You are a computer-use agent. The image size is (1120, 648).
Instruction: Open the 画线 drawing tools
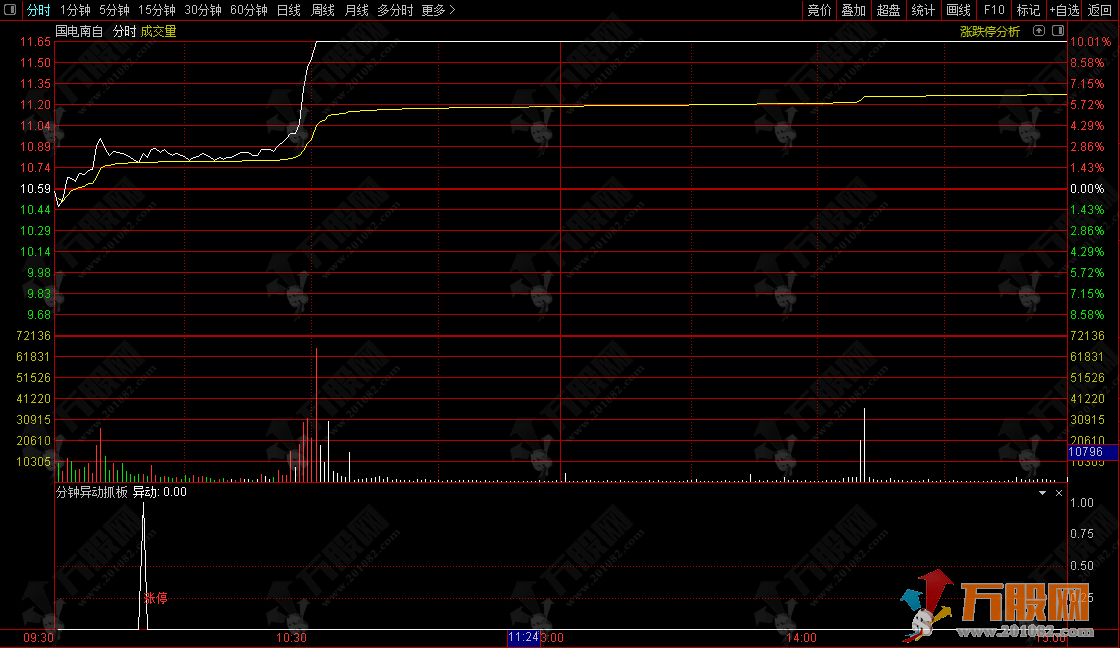(x=958, y=10)
